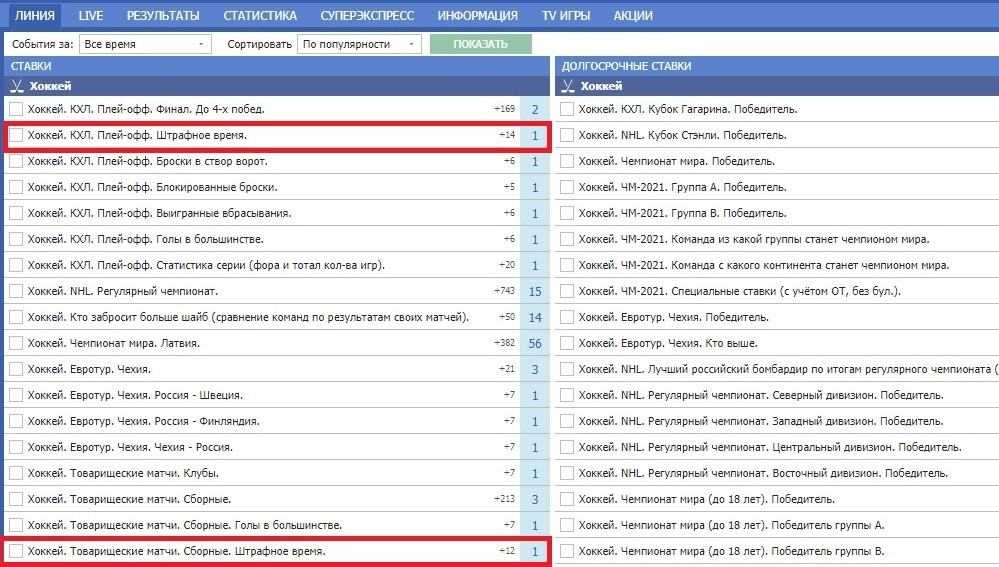Viewport: 999px width, 567px height.
Task: Click the +169 extra markets for КХЛ Финал
Action: pyautogui.click(x=504, y=109)
